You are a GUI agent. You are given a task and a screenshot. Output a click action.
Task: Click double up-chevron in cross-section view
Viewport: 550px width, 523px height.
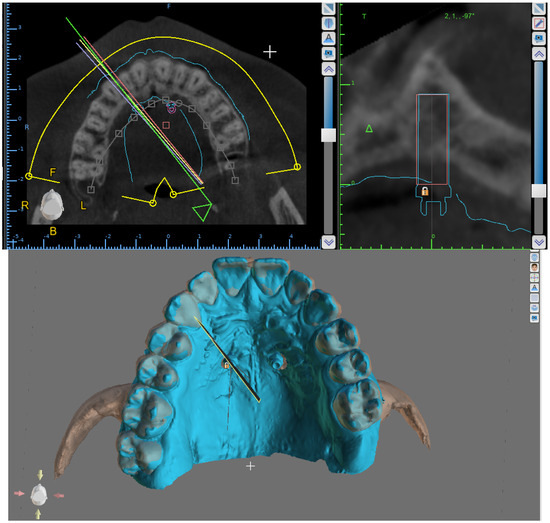(539, 54)
